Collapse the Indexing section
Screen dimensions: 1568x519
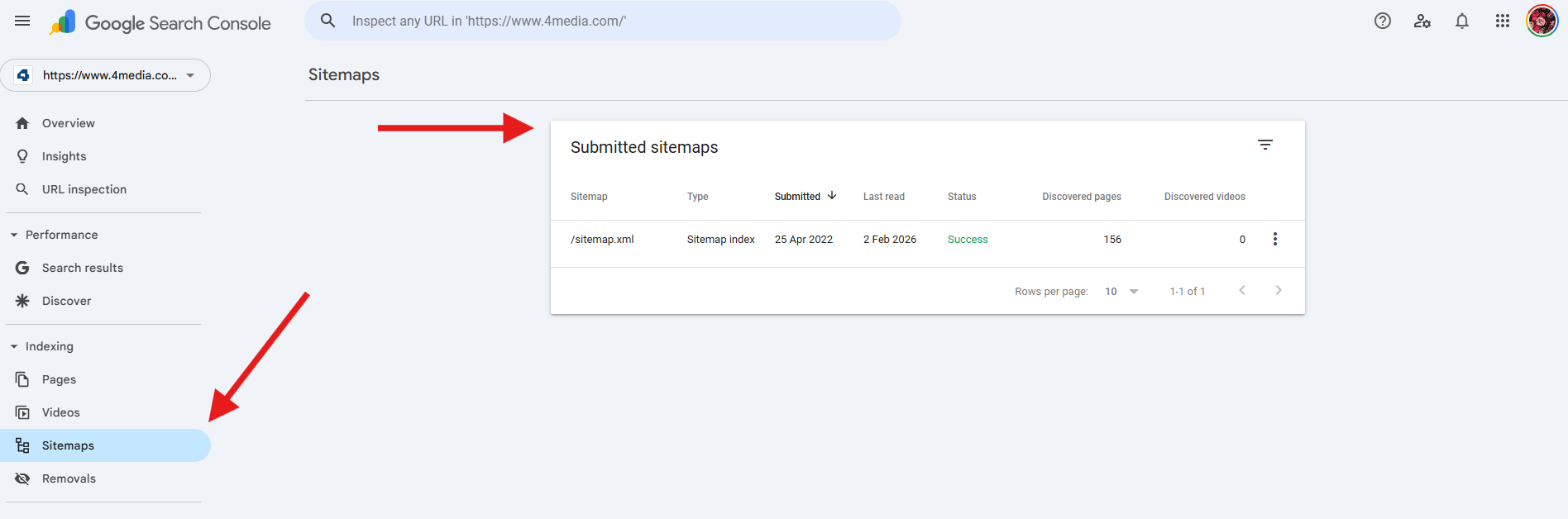pyautogui.click(x=14, y=346)
